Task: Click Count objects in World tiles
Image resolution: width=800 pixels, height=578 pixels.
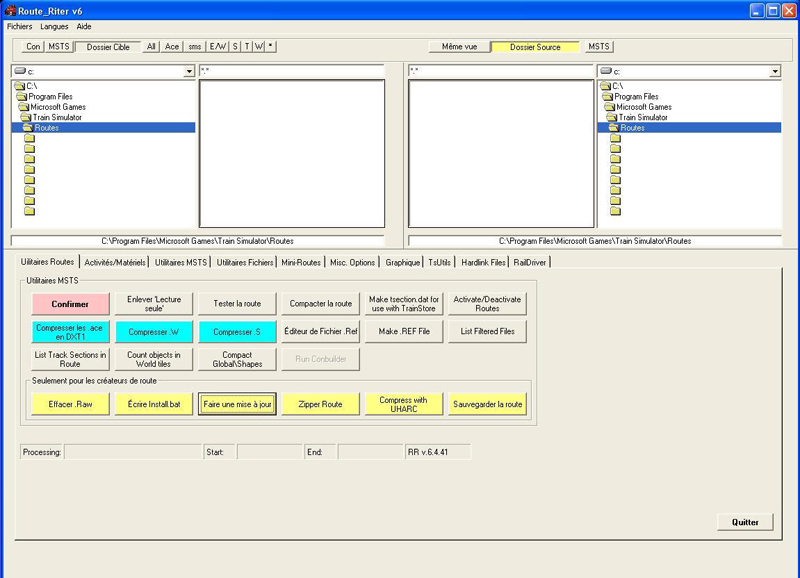Action: coord(154,359)
